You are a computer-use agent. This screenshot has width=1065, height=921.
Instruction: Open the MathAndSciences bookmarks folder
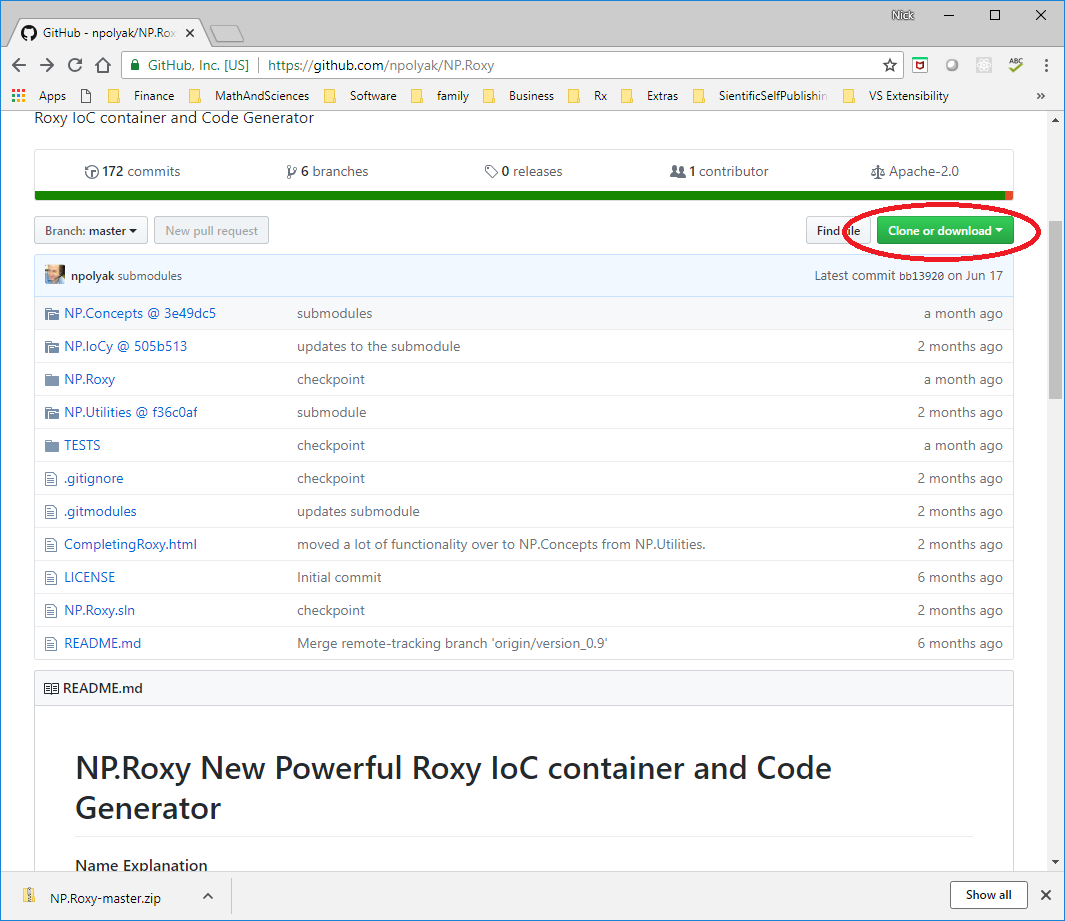point(249,96)
